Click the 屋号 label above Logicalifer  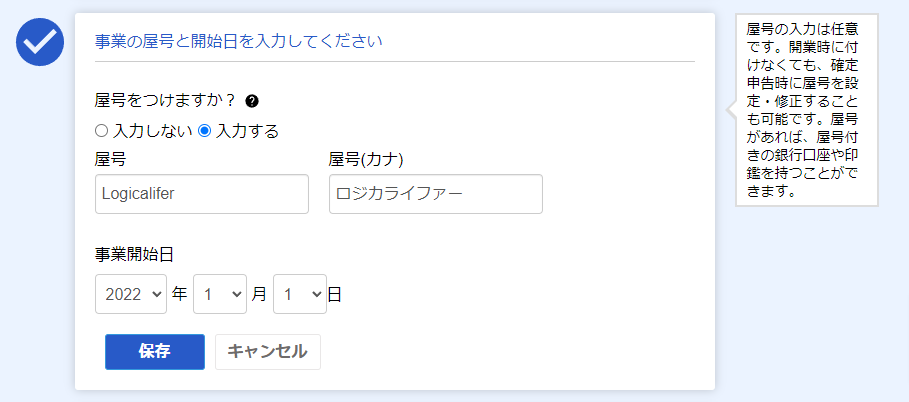pos(110,160)
